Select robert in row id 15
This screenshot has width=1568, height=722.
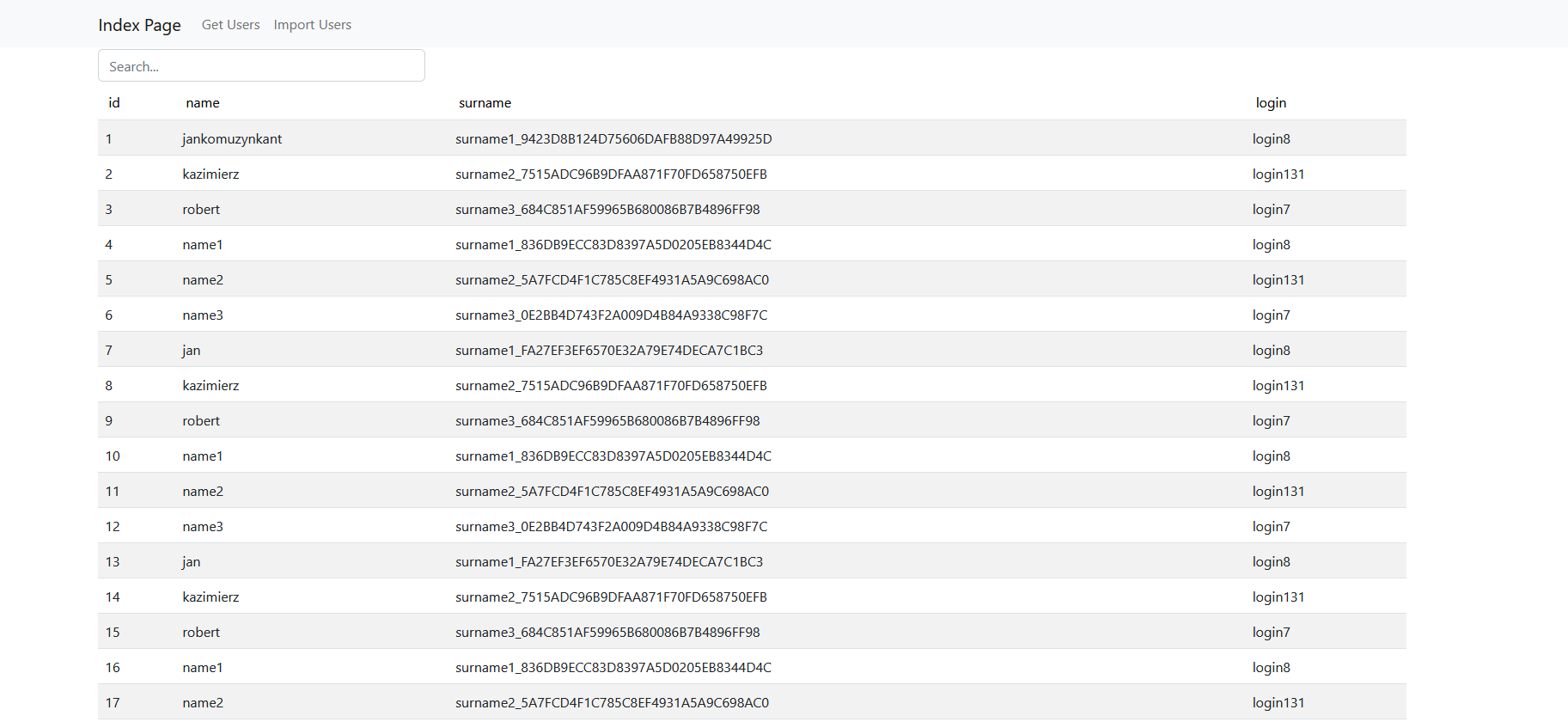[x=201, y=633]
